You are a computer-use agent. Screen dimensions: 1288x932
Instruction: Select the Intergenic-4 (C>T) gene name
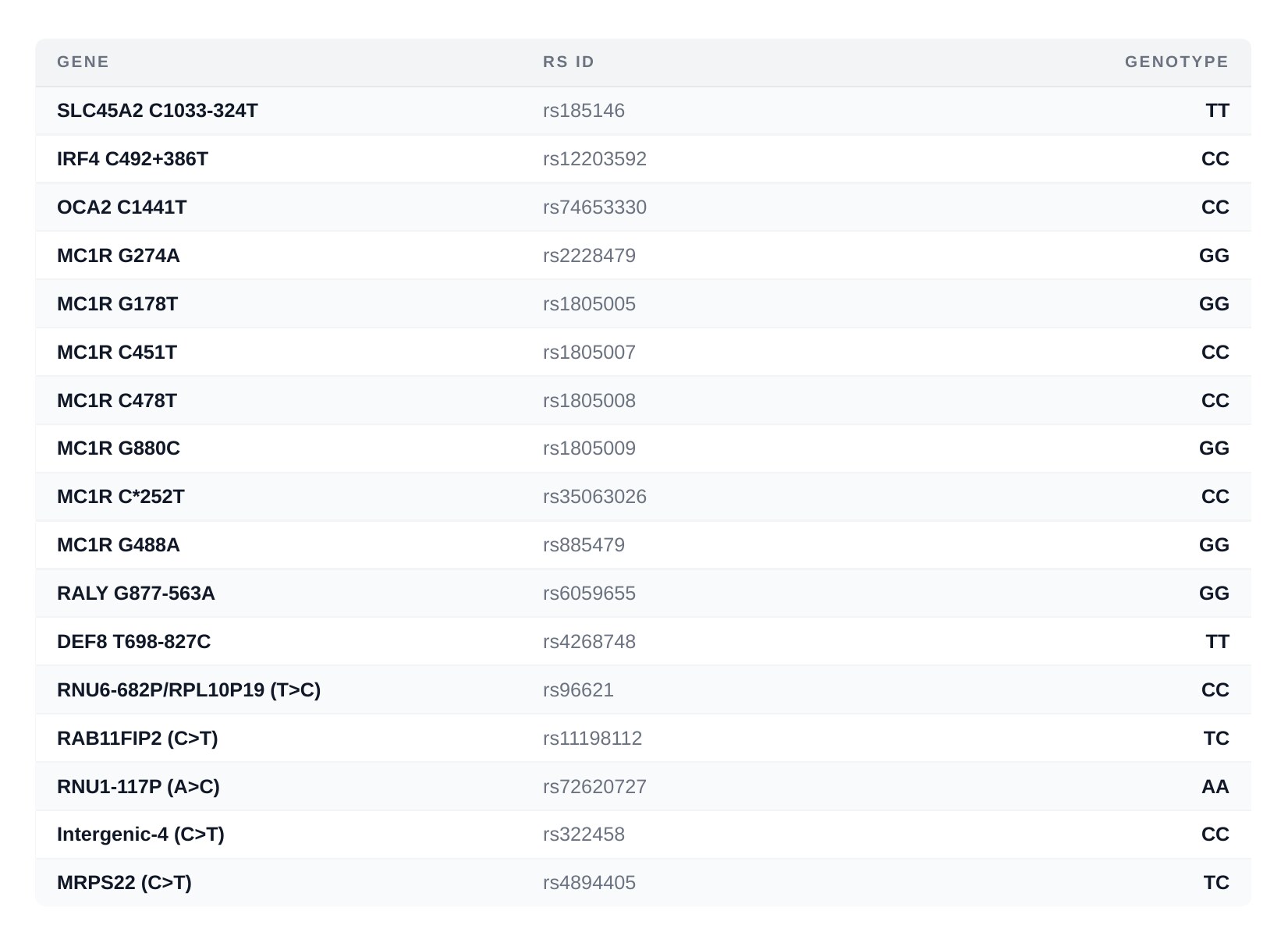tap(140, 835)
